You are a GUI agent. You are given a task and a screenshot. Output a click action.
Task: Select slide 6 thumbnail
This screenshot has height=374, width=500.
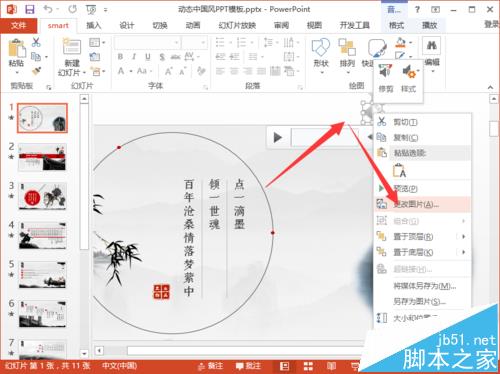point(42,314)
